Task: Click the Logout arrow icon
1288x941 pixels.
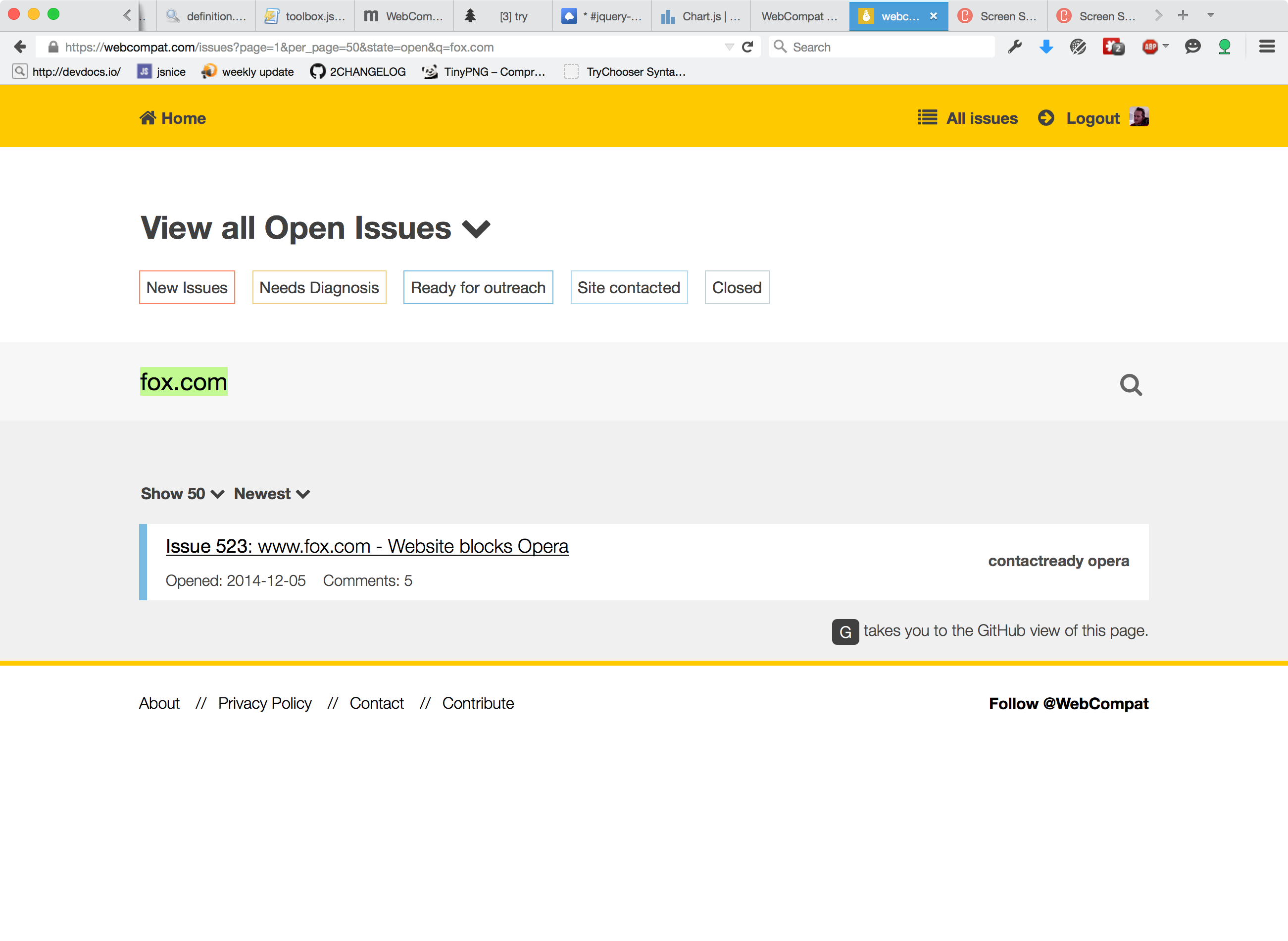Action: pos(1045,118)
